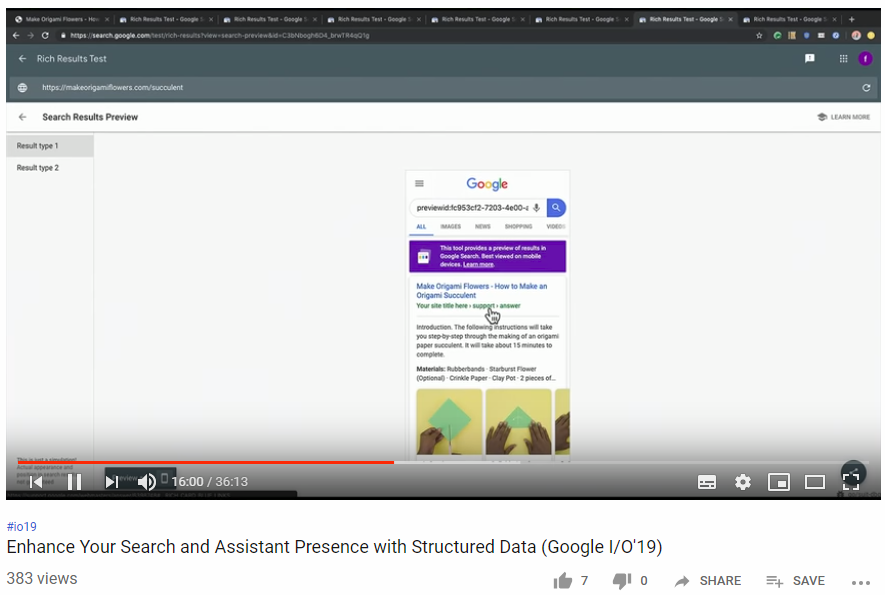Click the browser reload button
The image size is (885, 595).
45,35
